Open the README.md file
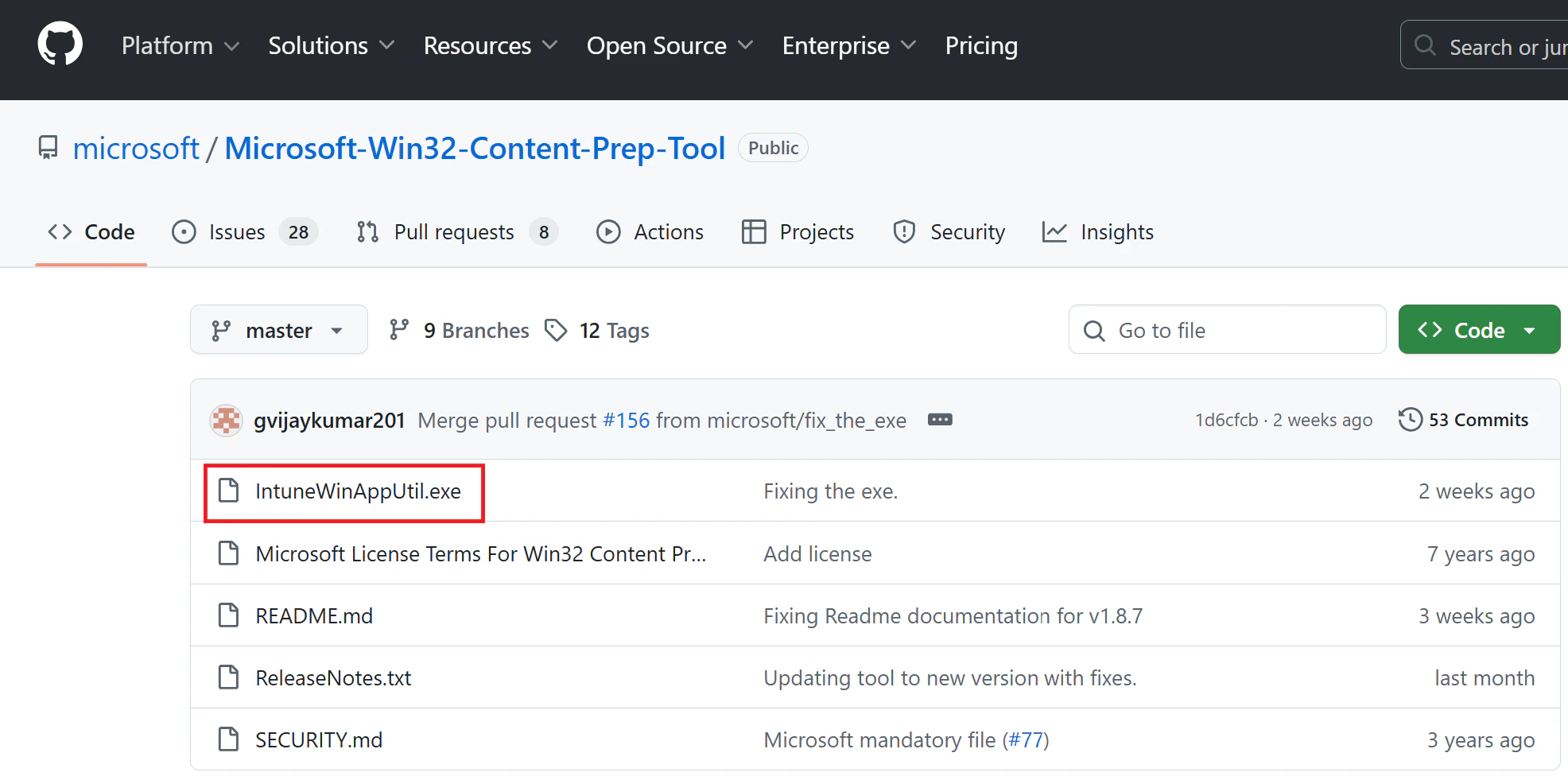The width and height of the screenshot is (1568, 780). click(314, 616)
